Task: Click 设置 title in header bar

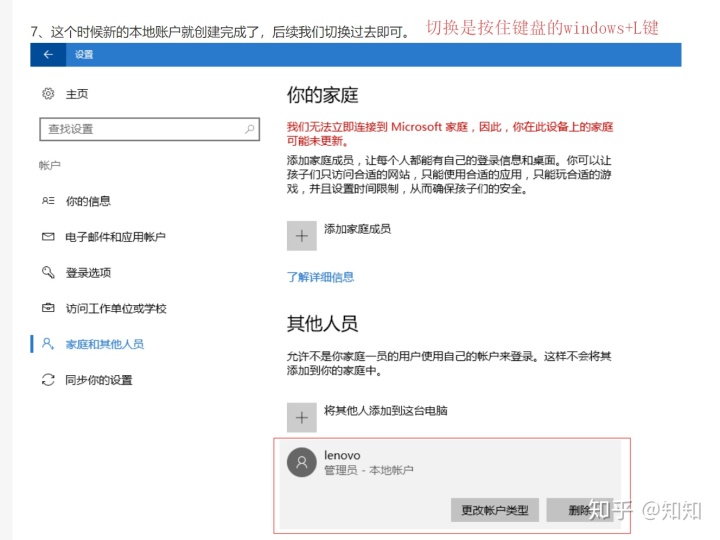Action: (x=84, y=55)
